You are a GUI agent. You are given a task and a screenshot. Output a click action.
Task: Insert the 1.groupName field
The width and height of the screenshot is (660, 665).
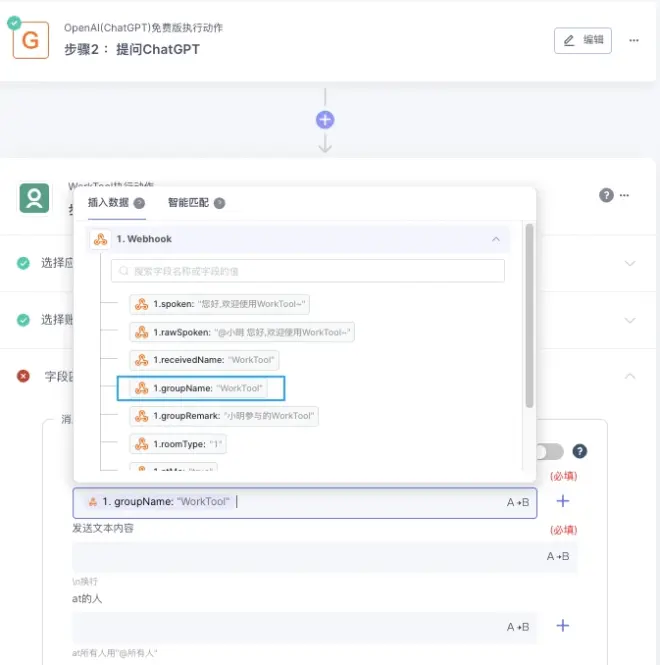(199, 388)
